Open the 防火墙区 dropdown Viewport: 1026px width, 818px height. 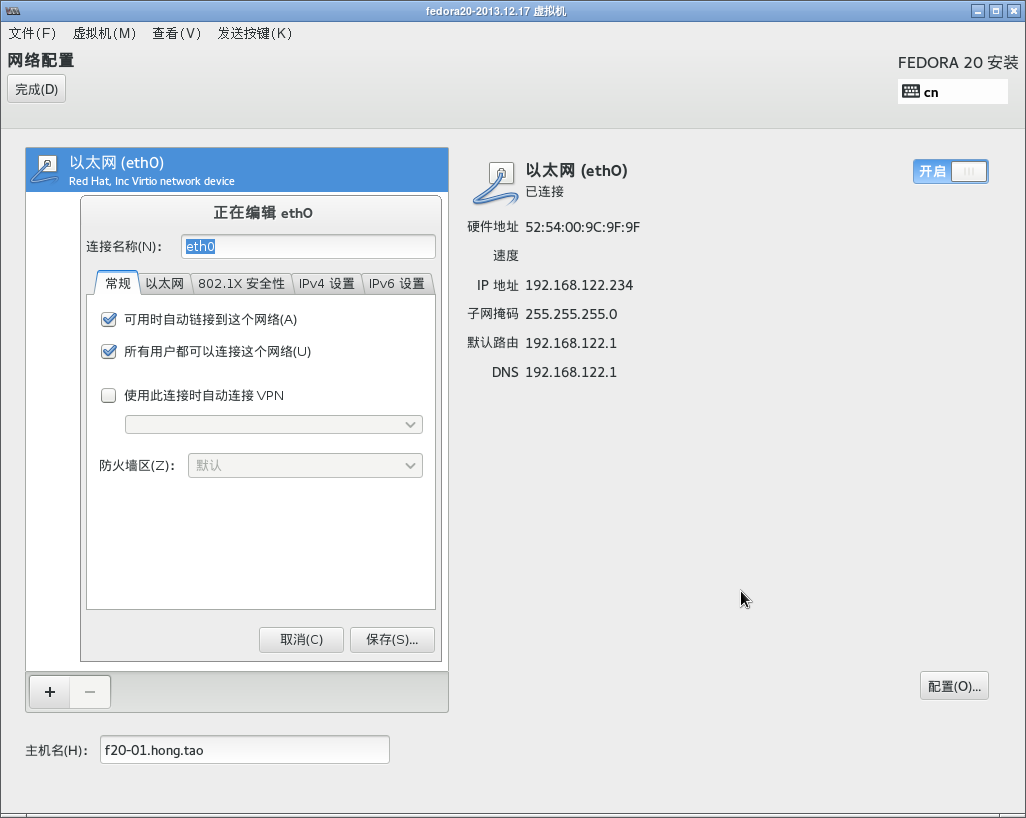pyautogui.click(x=305, y=465)
